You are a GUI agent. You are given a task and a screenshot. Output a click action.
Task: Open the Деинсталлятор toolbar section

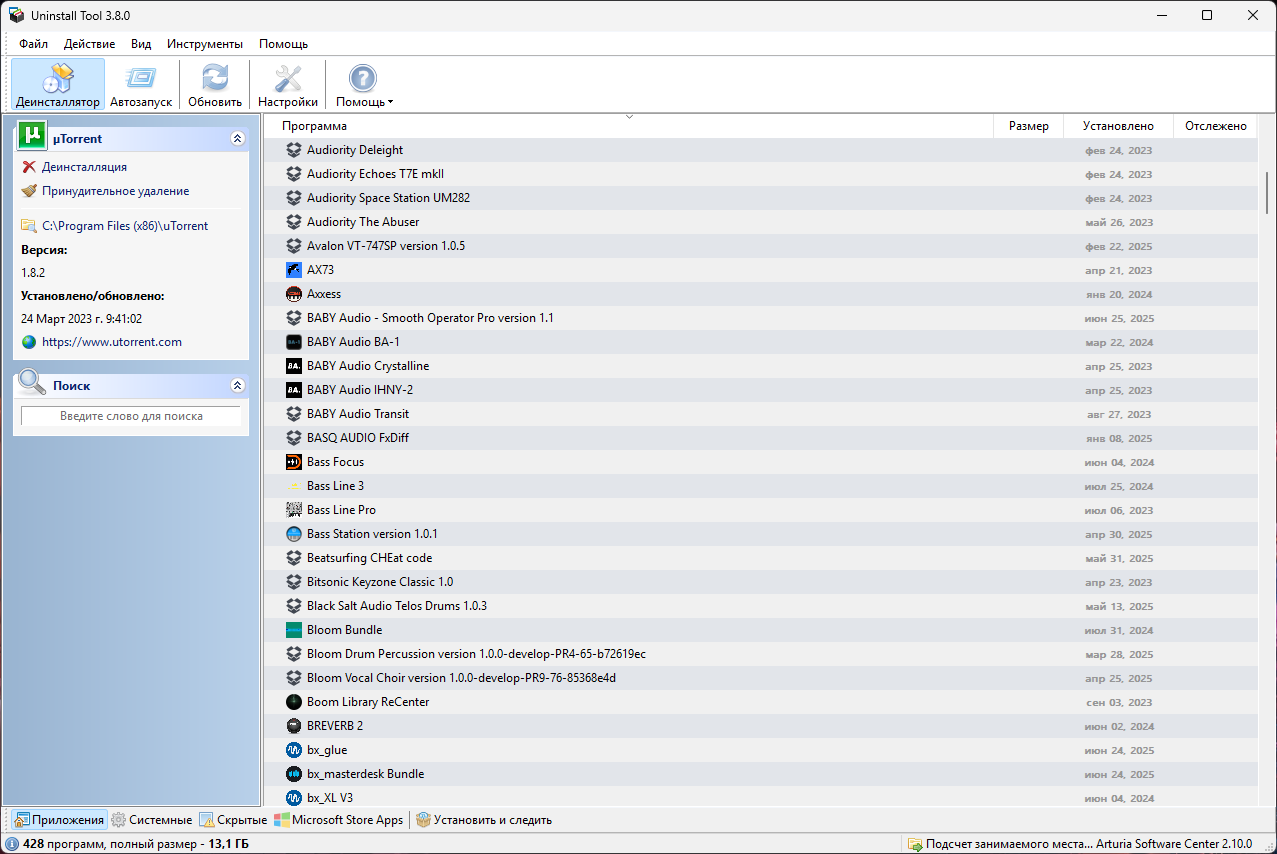[58, 85]
